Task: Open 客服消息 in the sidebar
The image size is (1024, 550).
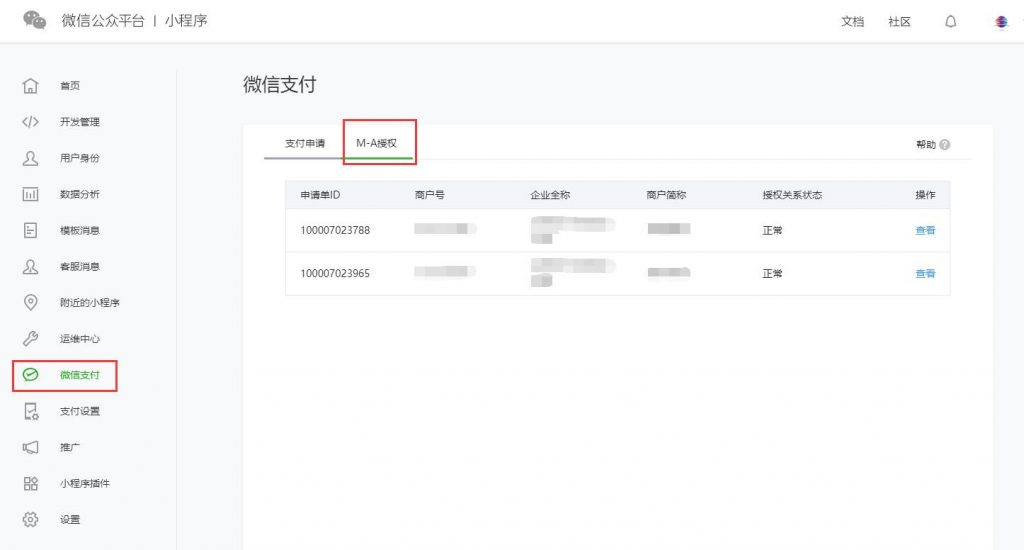Action: coord(80,267)
